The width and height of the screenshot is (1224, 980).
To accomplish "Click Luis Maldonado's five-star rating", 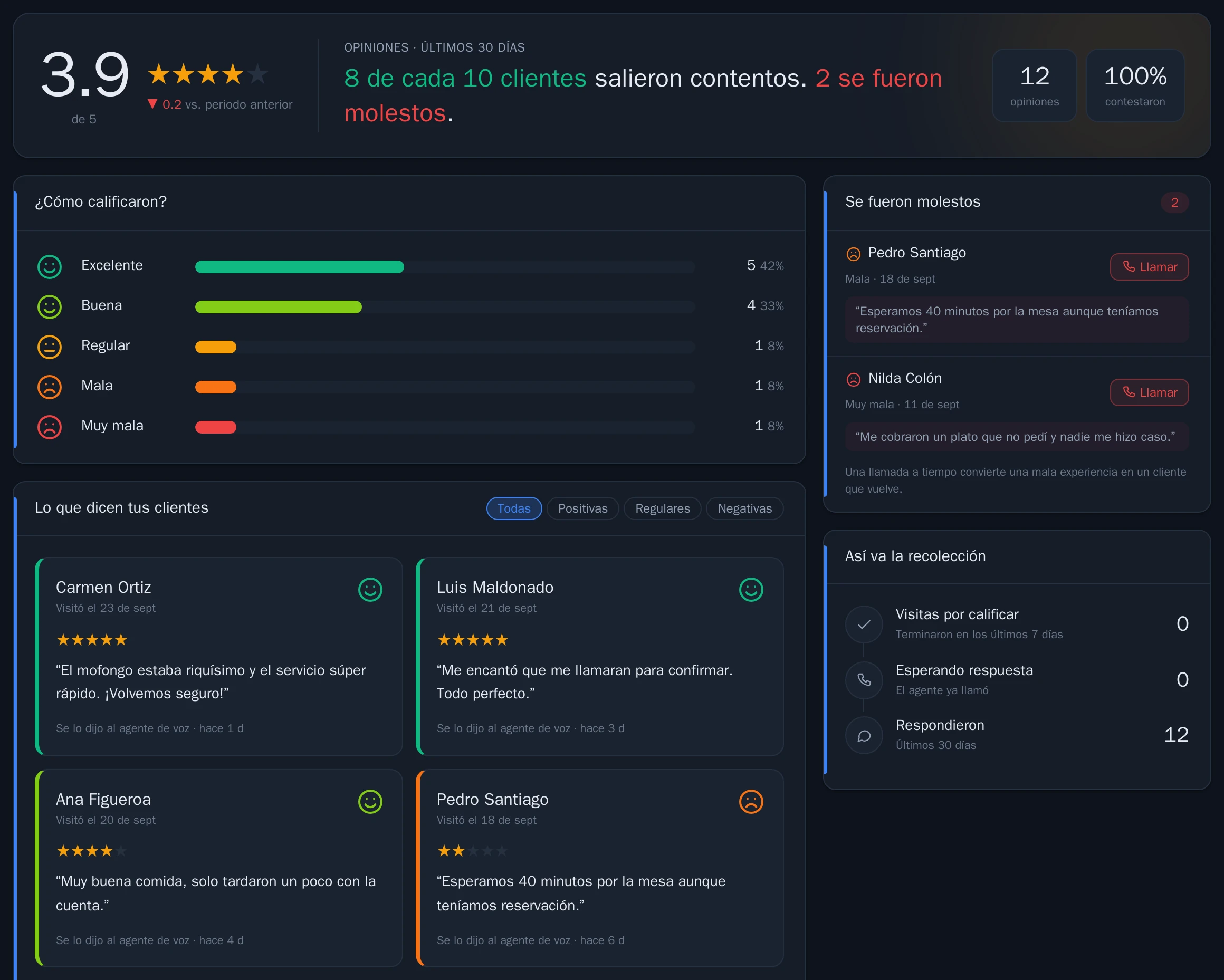I will click(x=472, y=639).
